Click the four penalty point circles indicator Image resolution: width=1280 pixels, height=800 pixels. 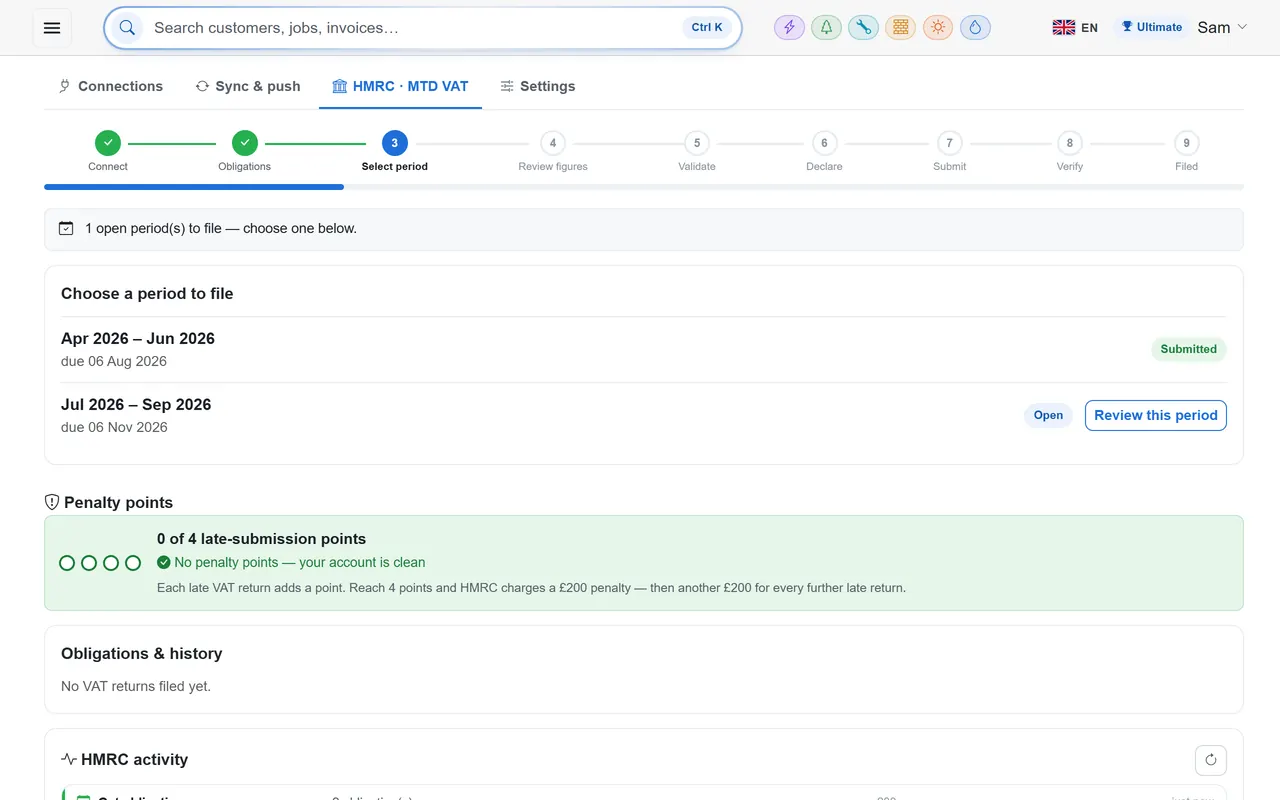(100, 563)
